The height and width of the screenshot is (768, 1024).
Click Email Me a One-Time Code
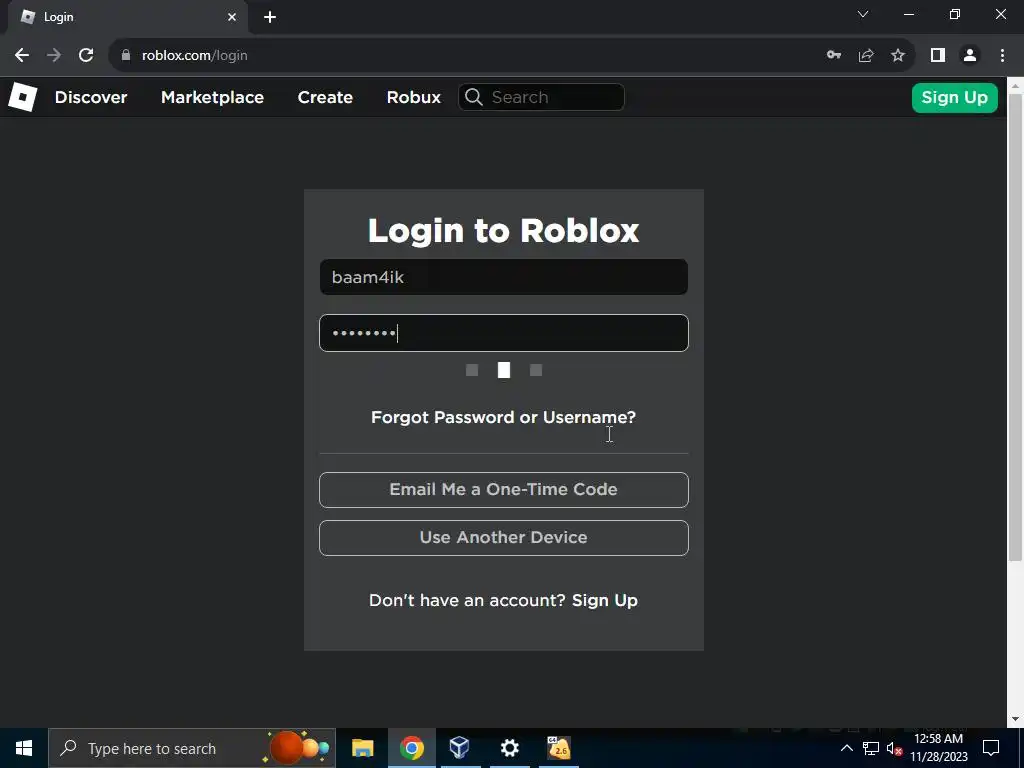click(504, 490)
